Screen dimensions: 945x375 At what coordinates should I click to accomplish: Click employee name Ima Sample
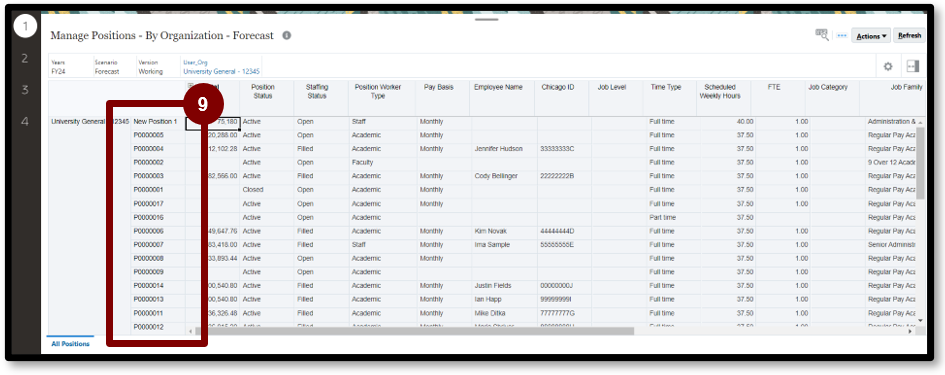click(x=492, y=245)
